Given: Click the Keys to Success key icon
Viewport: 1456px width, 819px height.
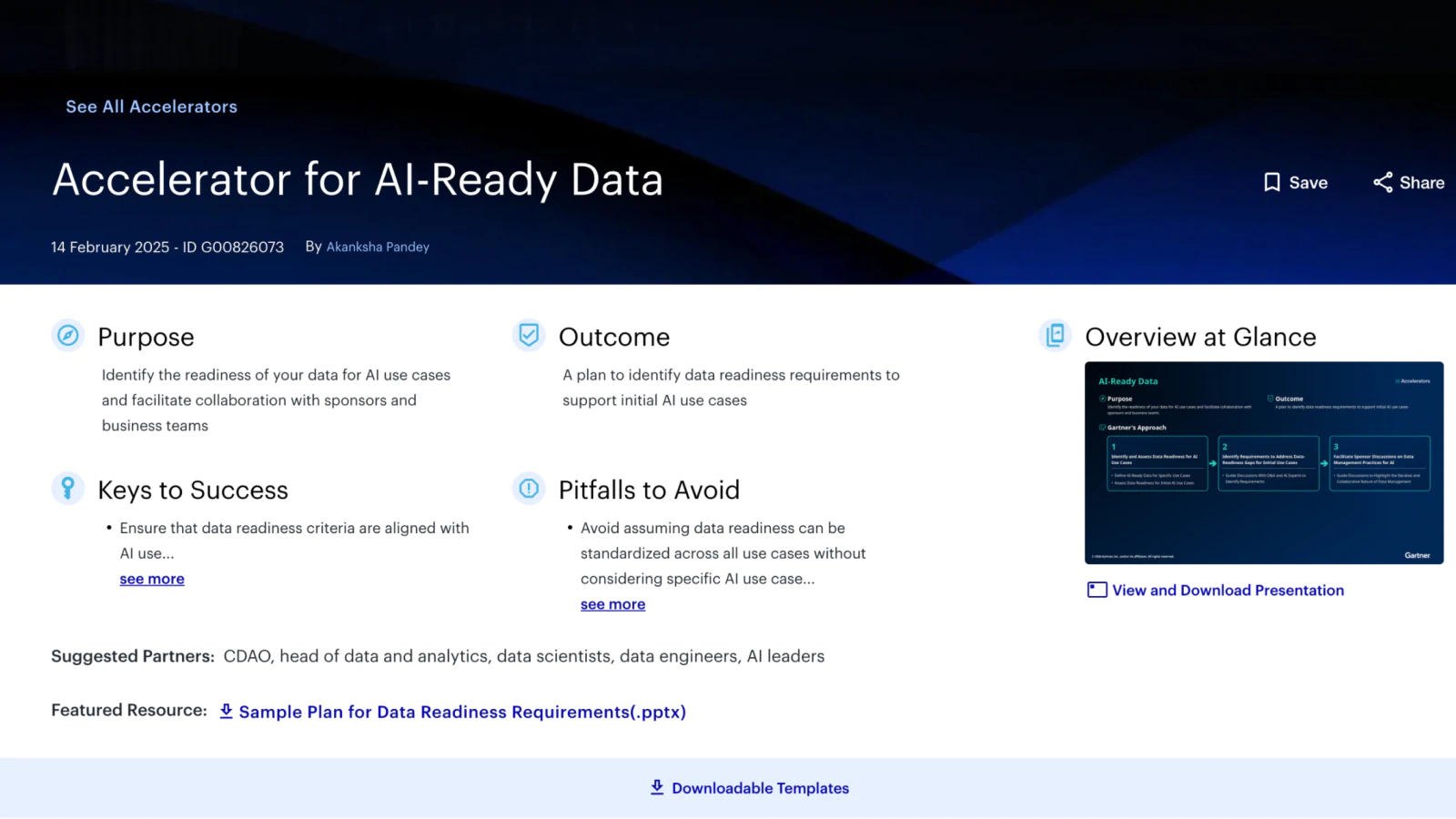Looking at the screenshot, I should tap(66, 488).
